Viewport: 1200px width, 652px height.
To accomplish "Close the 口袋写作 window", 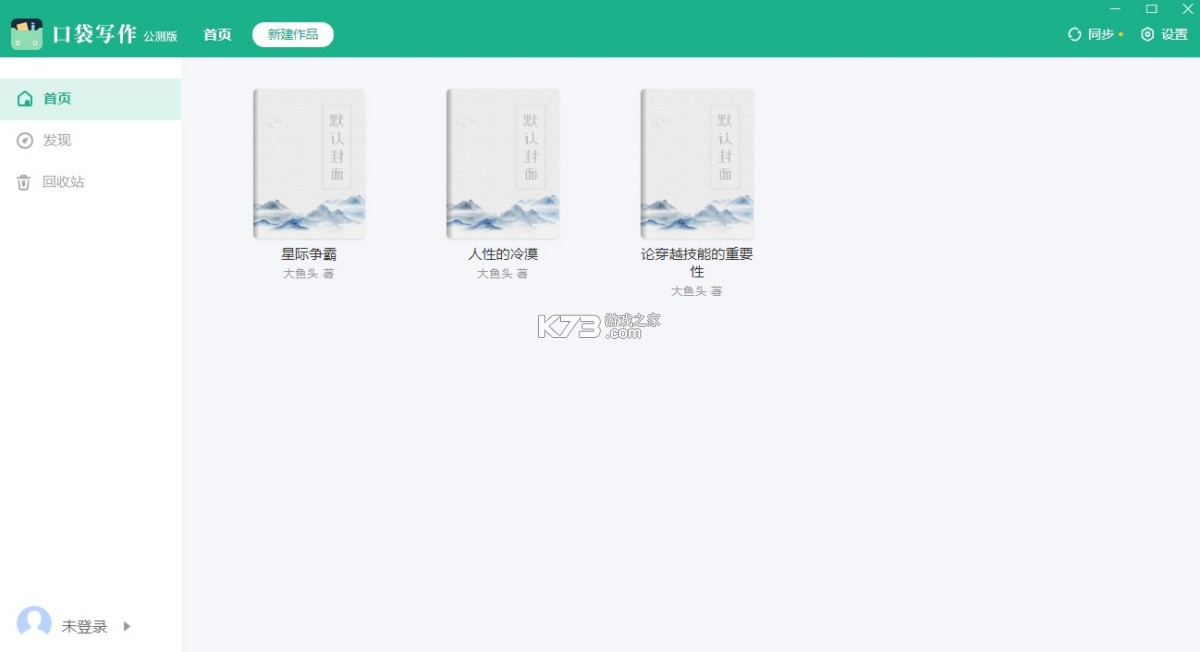I will [1187, 9].
